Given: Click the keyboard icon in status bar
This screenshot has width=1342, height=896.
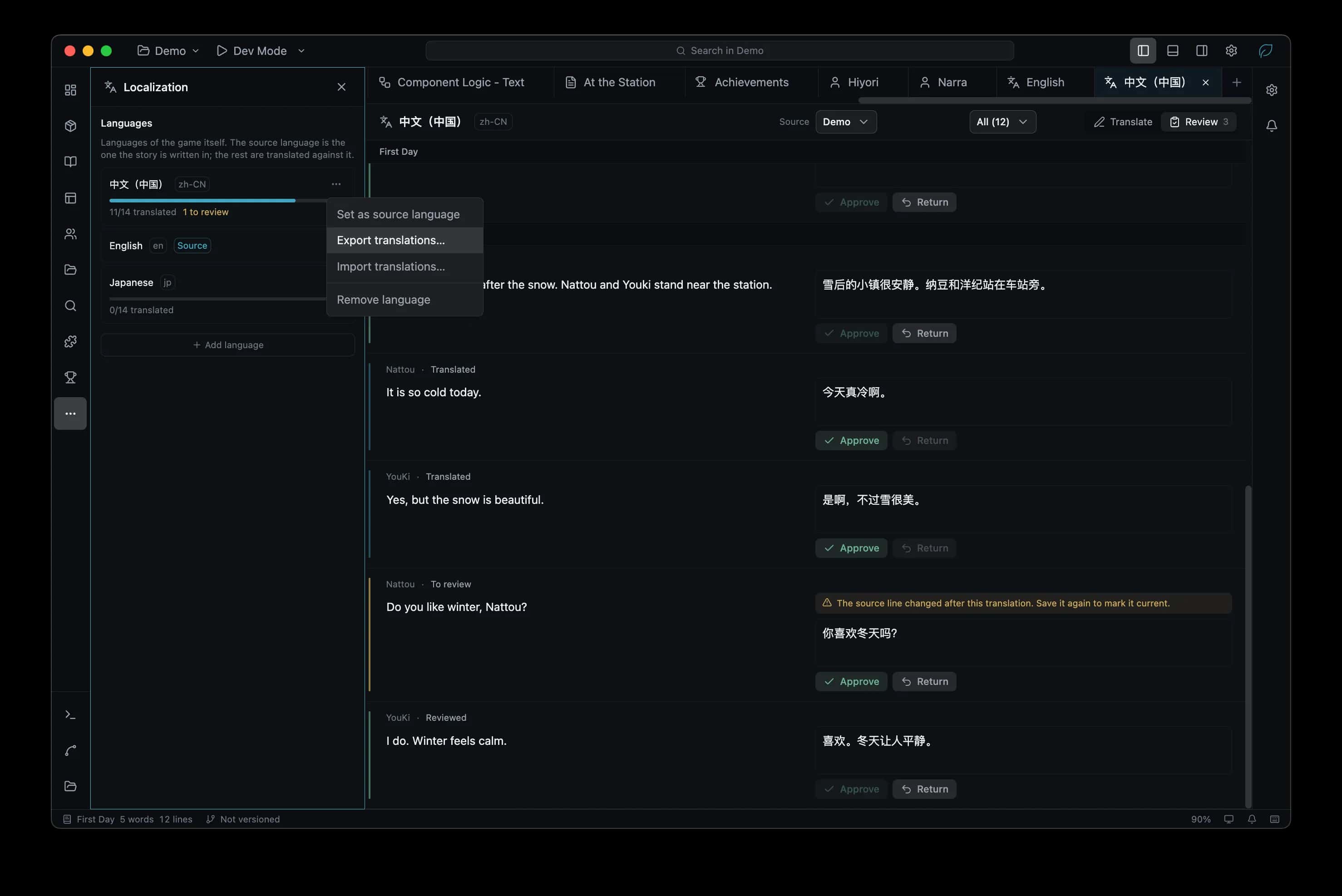Looking at the screenshot, I should [1274, 819].
